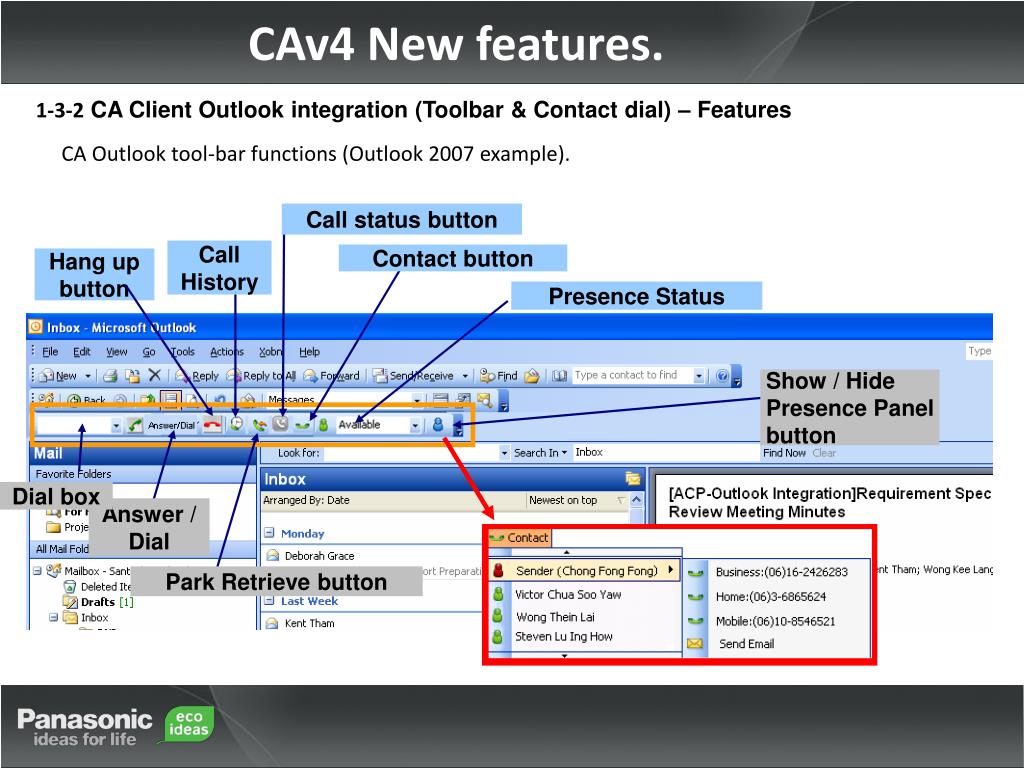The height and width of the screenshot is (768, 1024).
Task: Click the green Answer/Dial arrow icon
Action: click(135, 425)
